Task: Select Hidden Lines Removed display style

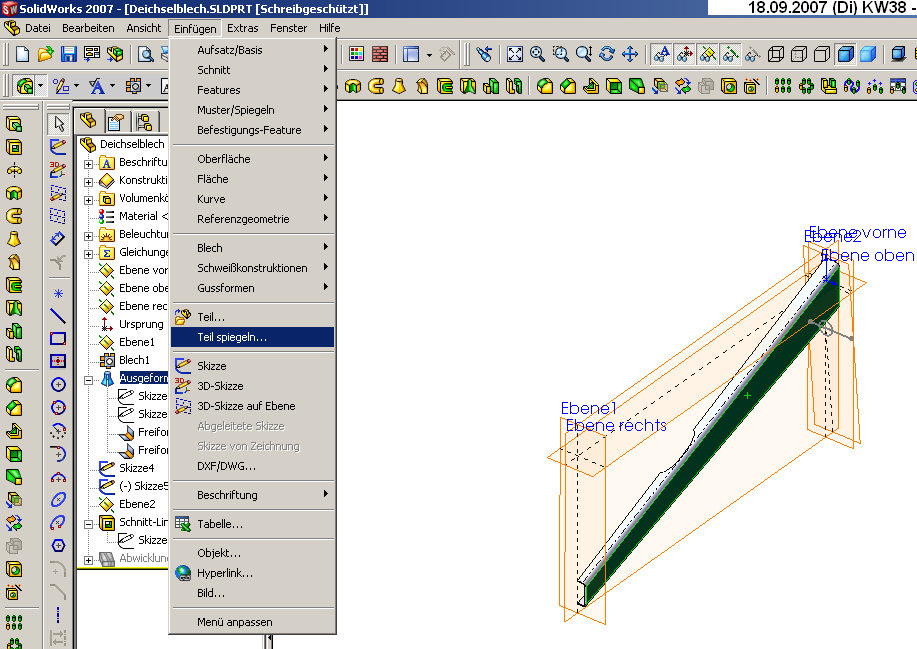Action: [x=822, y=54]
